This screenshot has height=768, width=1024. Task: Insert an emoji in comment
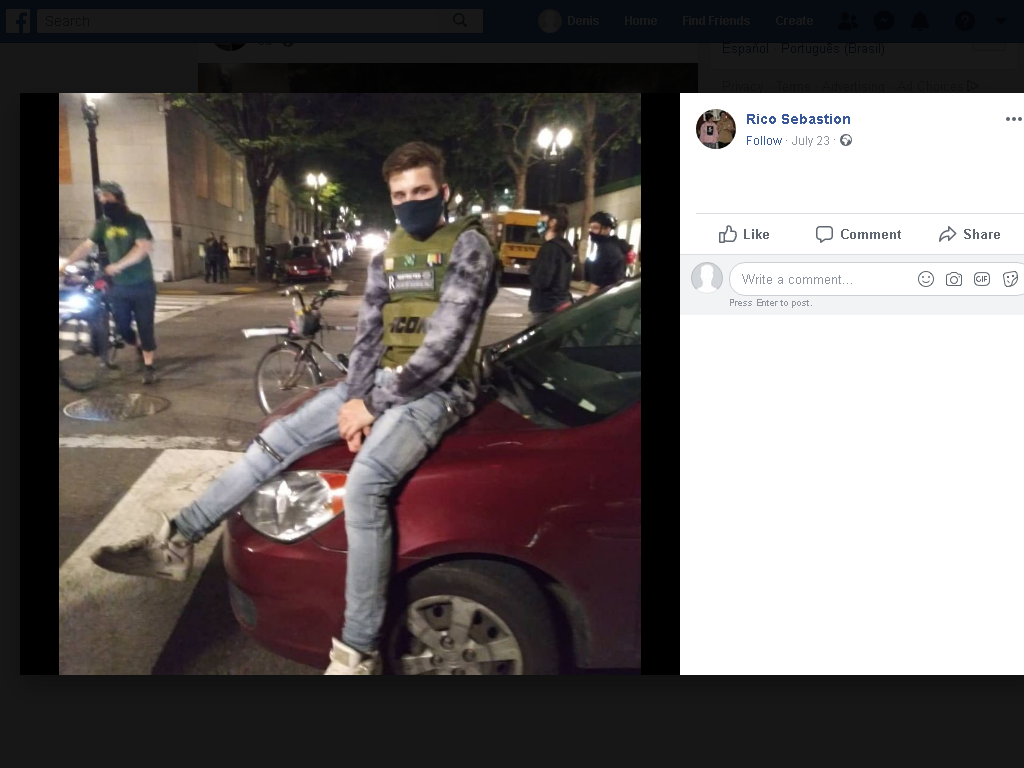[925, 280]
